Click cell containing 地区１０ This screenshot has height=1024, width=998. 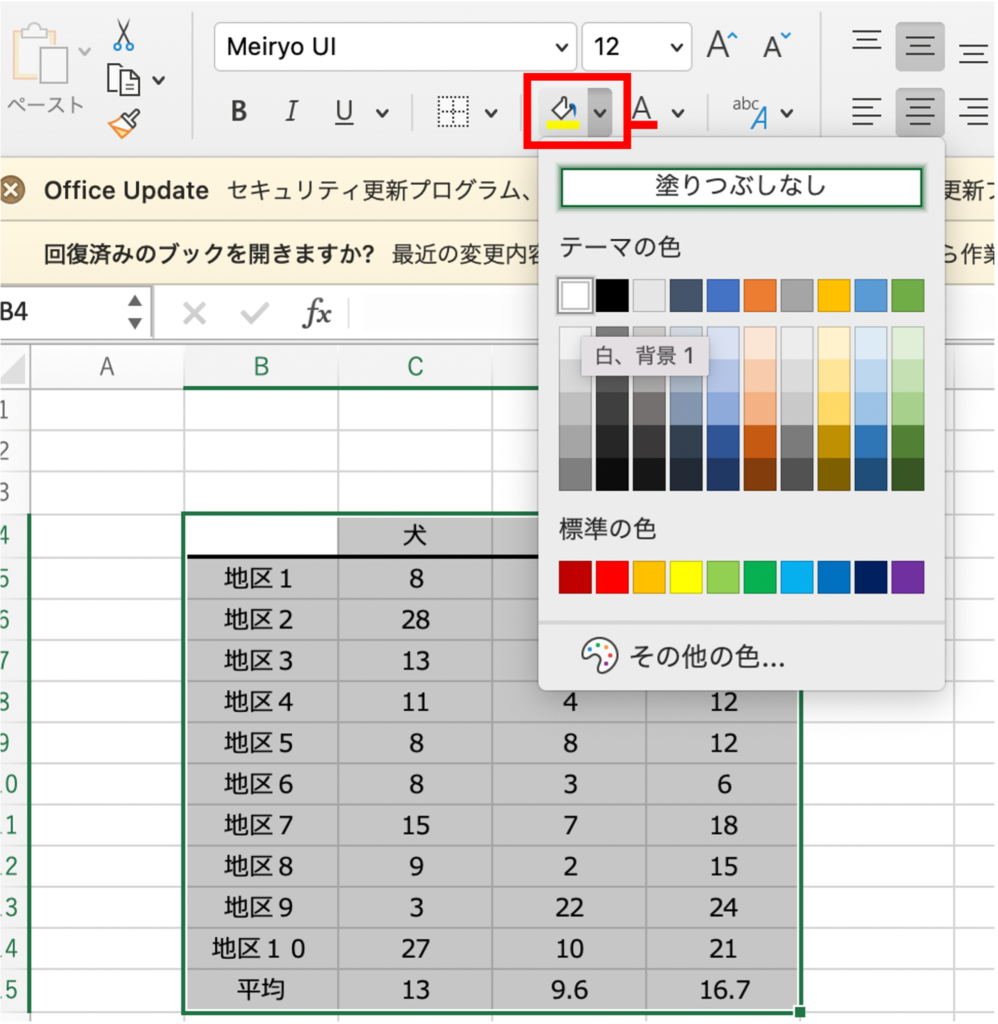(x=261, y=949)
